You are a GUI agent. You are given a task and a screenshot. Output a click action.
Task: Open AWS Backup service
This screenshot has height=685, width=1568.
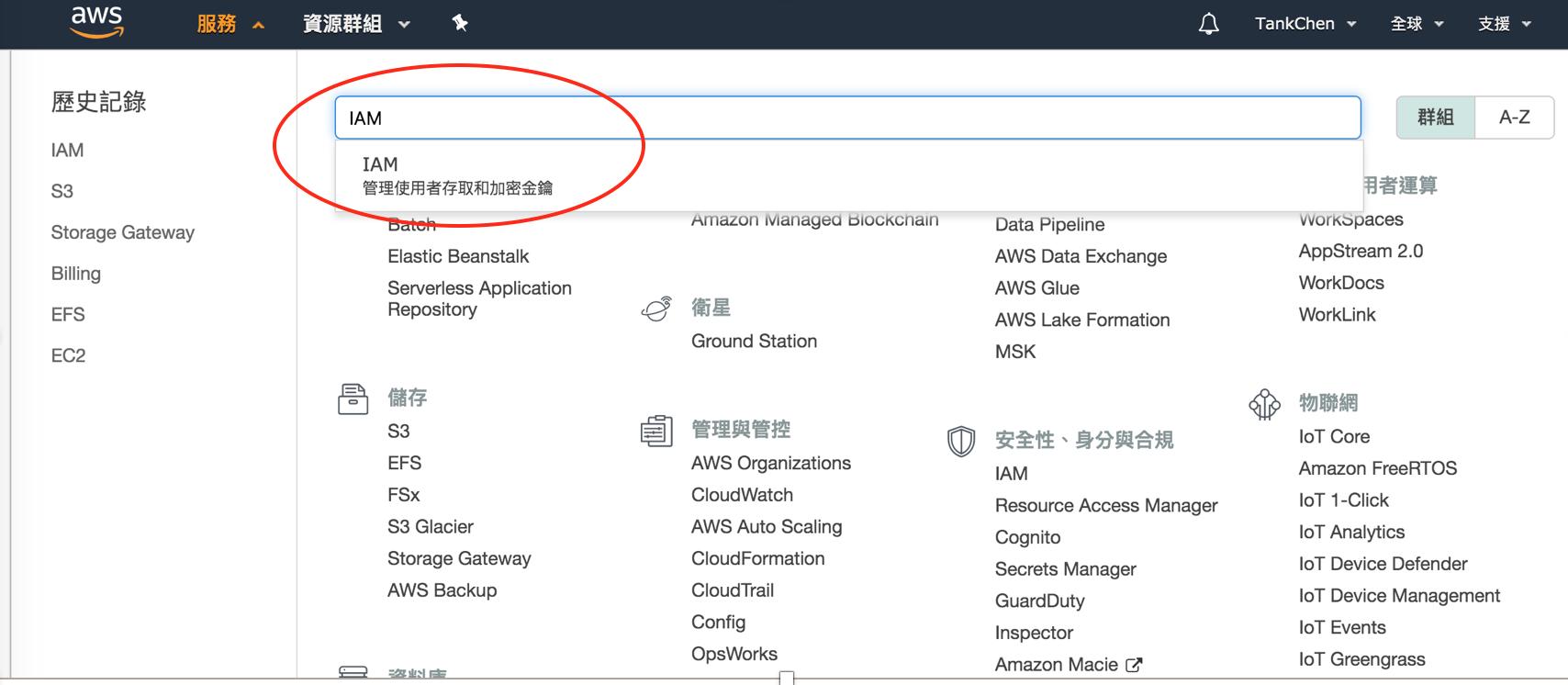click(442, 590)
